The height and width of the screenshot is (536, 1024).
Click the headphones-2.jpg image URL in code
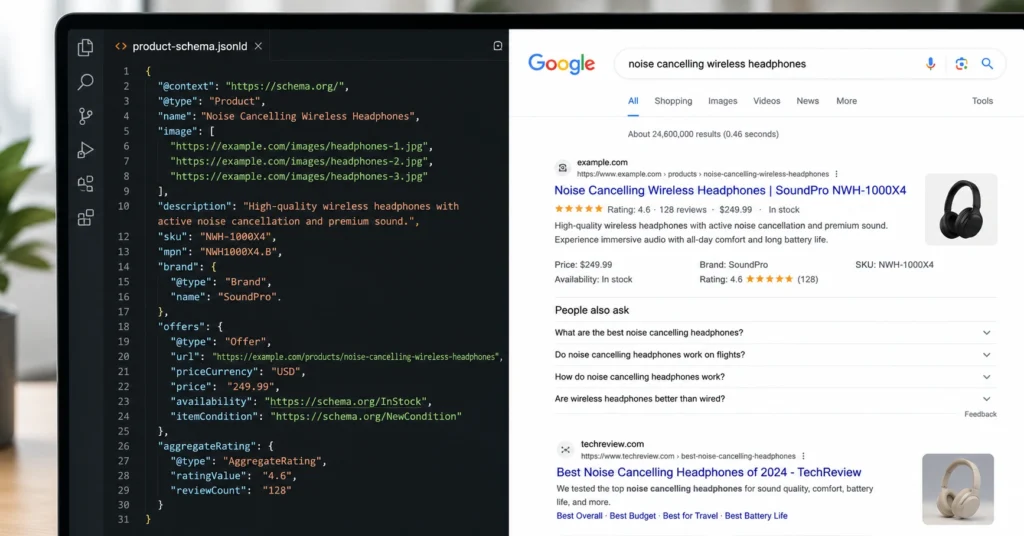(301, 161)
